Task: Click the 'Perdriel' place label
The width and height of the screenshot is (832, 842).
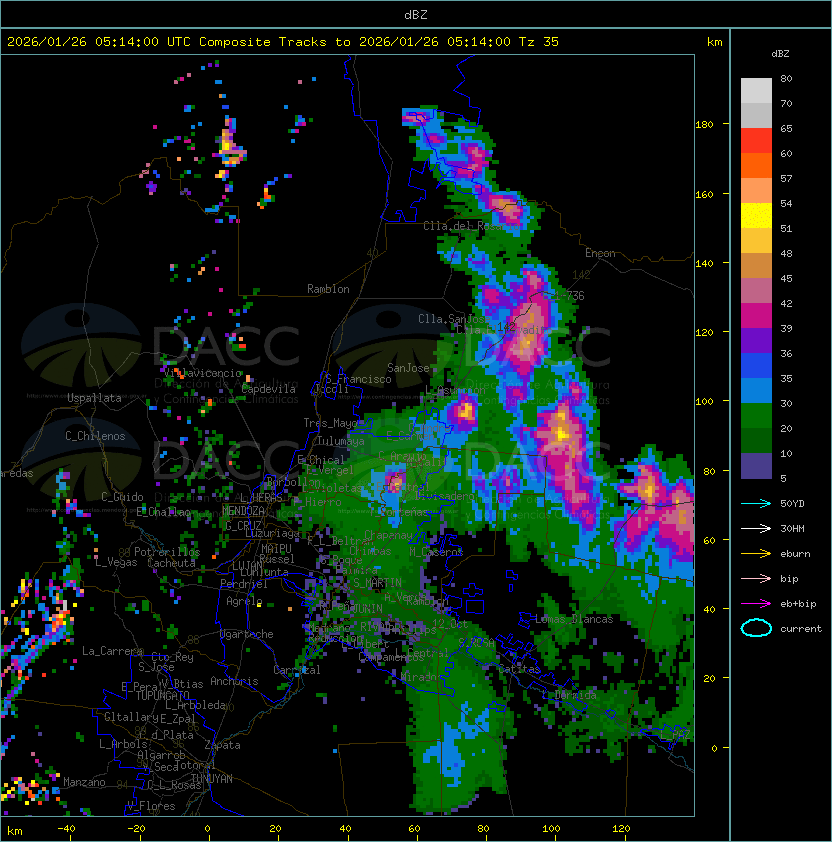Action: [244, 583]
